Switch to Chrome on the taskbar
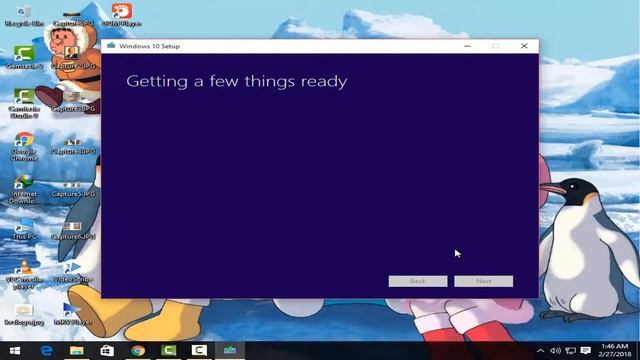This screenshot has width=640, height=360. coord(138,351)
